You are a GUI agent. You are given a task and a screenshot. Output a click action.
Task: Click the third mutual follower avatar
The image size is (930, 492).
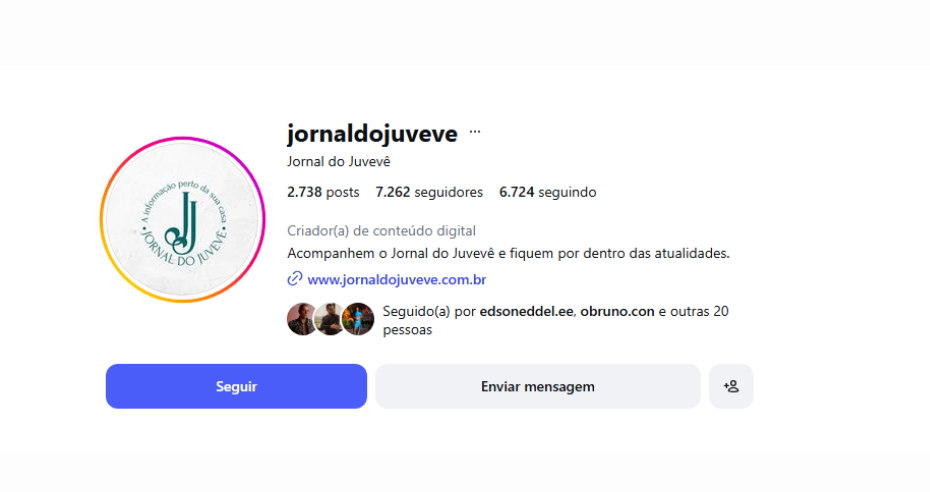click(x=359, y=319)
